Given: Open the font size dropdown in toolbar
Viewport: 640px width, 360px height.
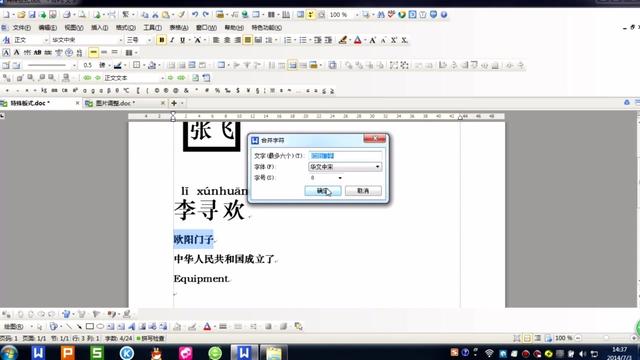Looking at the screenshot, I should [x=149, y=40].
